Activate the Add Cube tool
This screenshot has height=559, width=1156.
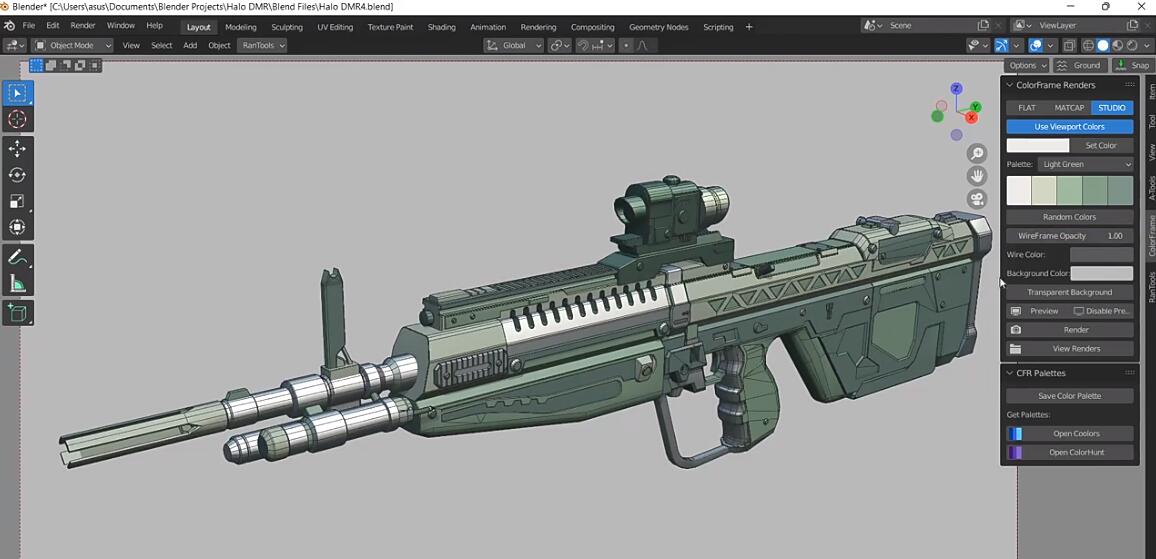18,313
